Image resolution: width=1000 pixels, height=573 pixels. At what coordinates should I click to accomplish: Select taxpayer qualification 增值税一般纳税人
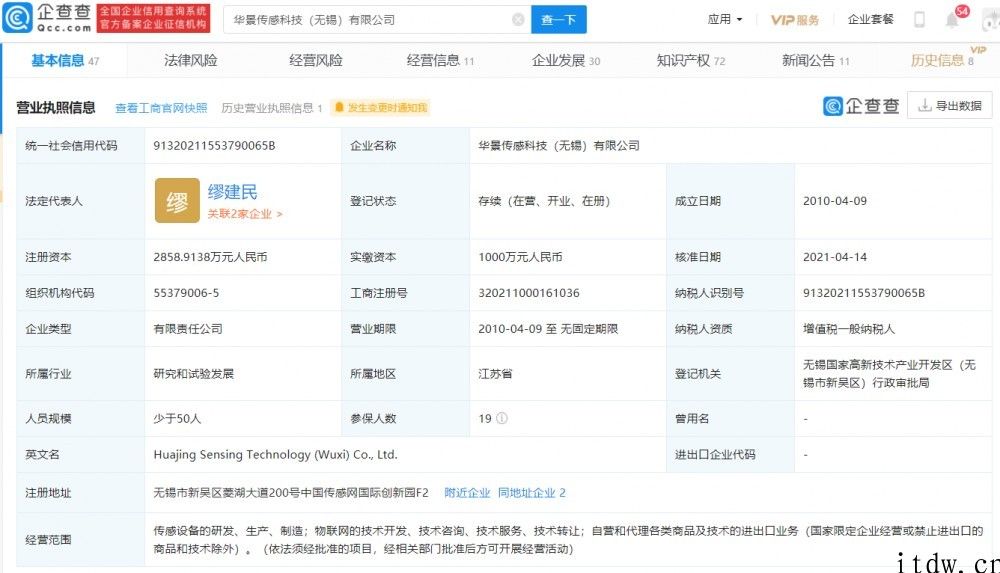pos(849,329)
